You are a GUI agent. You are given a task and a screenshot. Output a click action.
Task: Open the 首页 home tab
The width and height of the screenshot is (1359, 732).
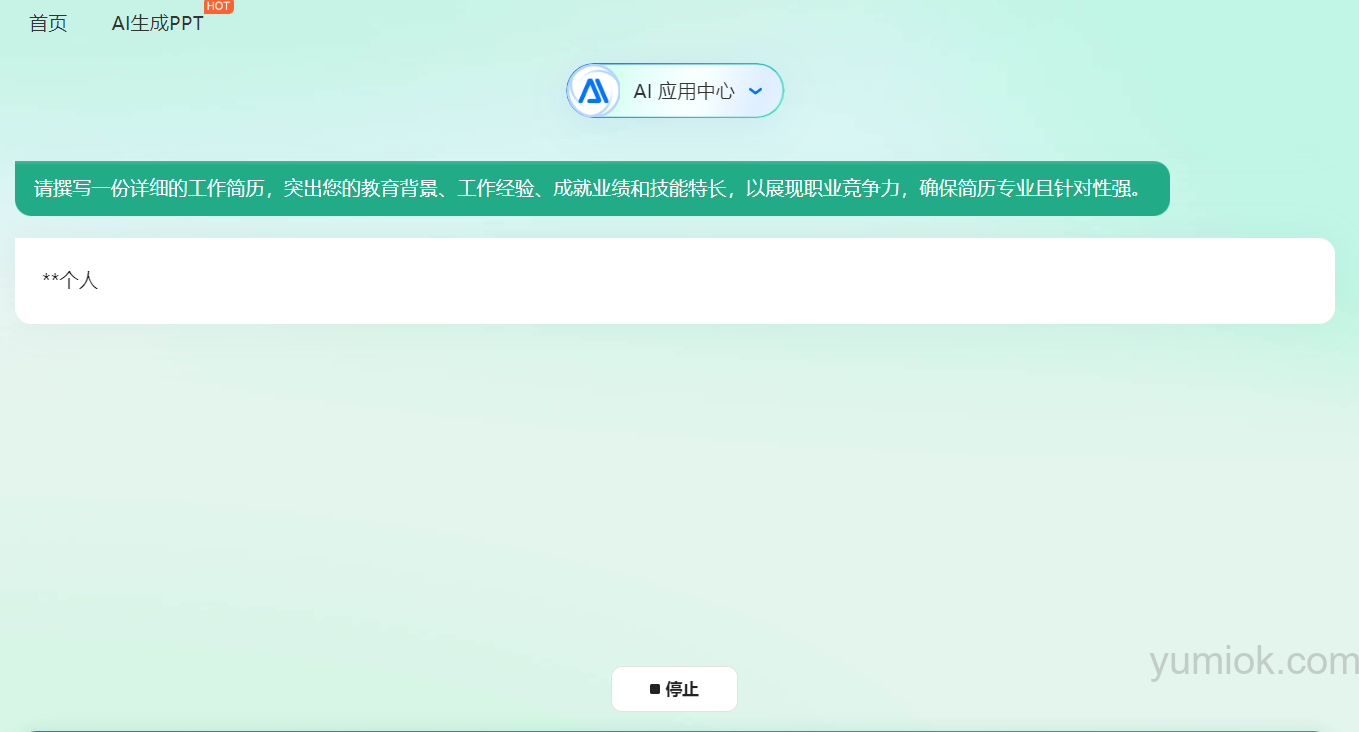pyautogui.click(x=48, y=24)
